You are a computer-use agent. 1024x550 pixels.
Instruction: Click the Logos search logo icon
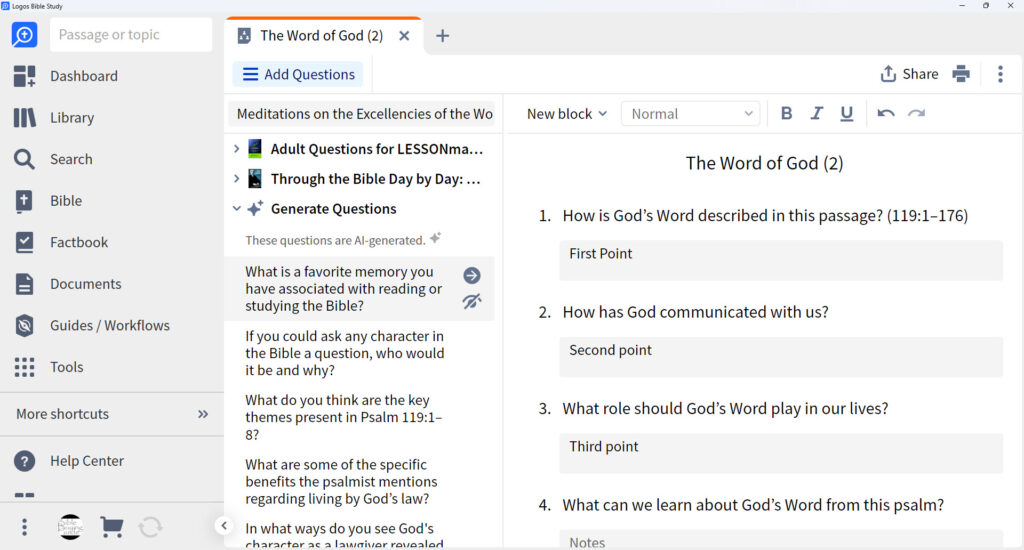click(24, 35)
